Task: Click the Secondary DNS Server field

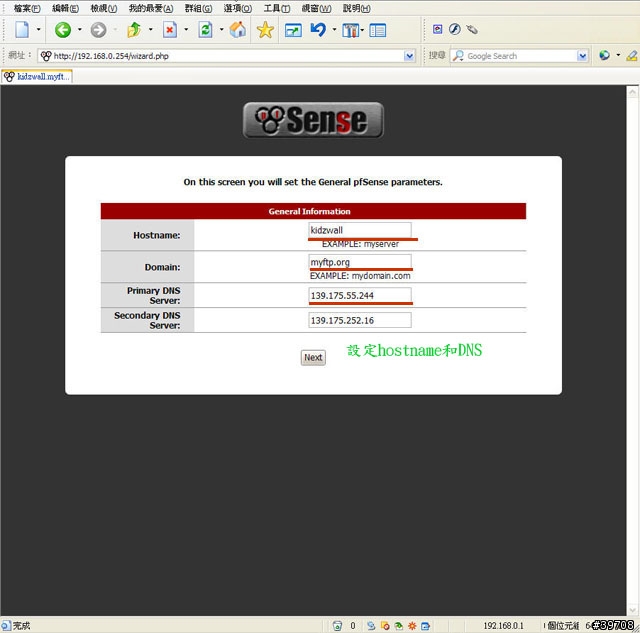Action: tap(360, 320)
